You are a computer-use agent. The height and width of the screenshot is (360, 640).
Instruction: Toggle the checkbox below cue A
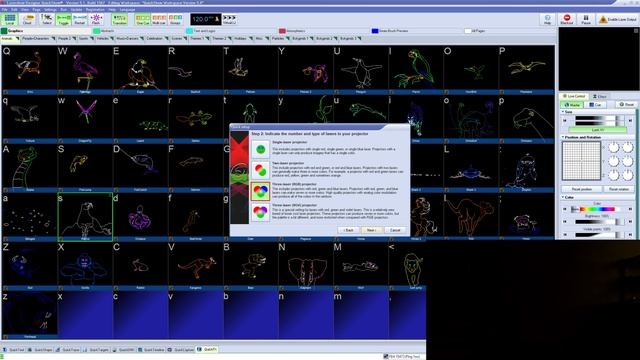(6, 190)
